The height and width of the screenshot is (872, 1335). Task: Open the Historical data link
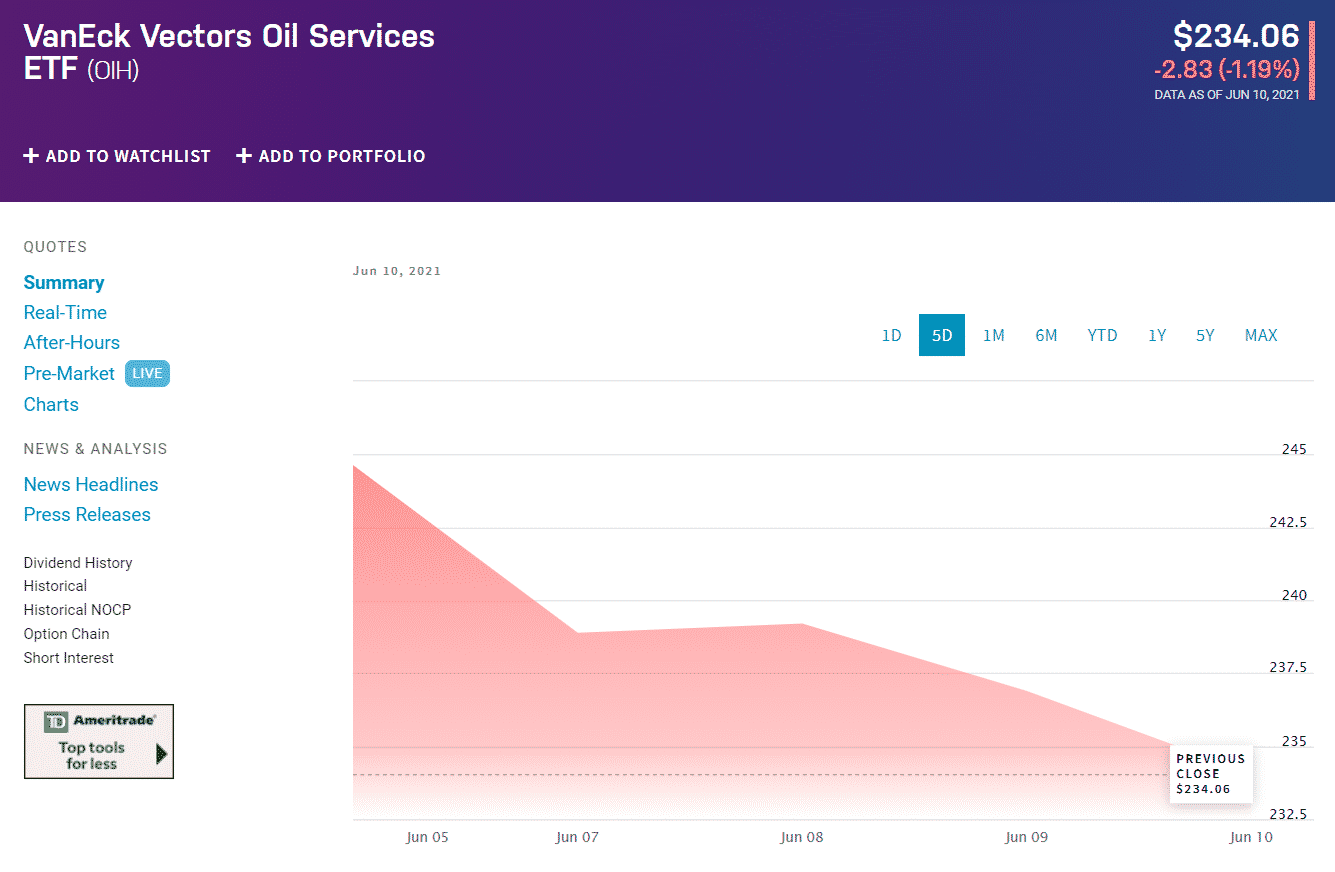coord(55,586)
